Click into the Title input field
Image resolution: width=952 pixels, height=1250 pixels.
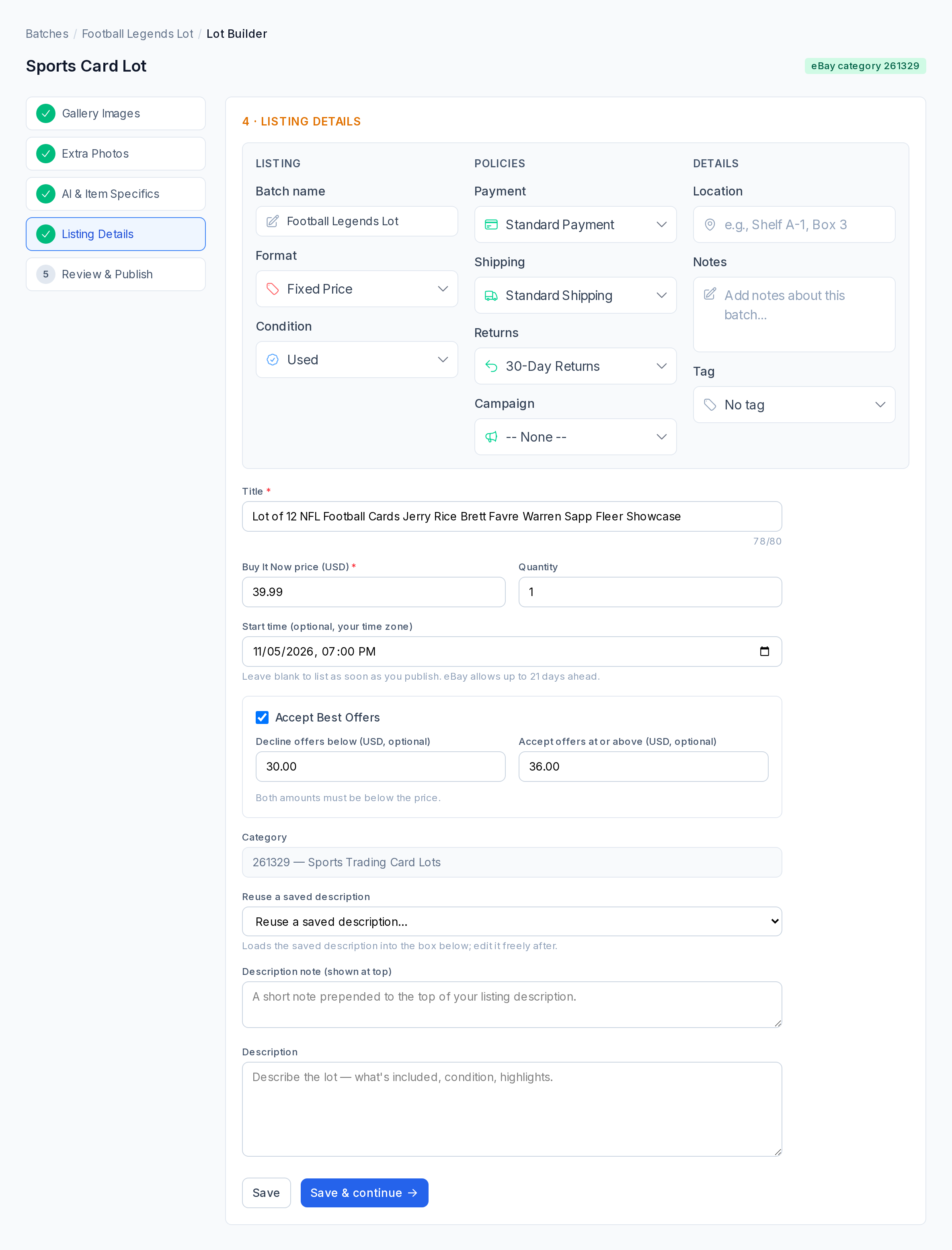tap(512, 516)
